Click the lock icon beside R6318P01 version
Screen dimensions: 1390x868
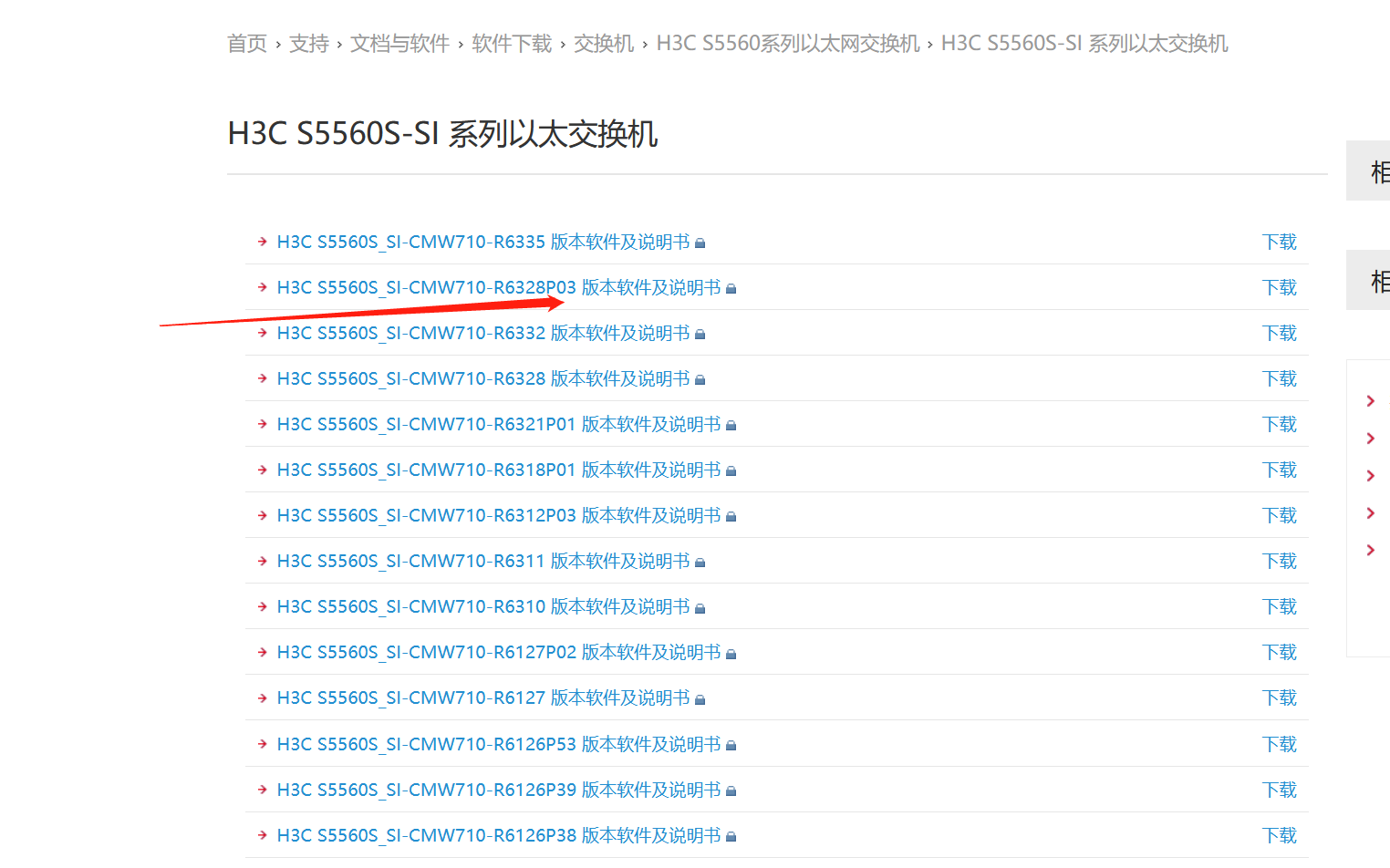click(x=731, y=471)
